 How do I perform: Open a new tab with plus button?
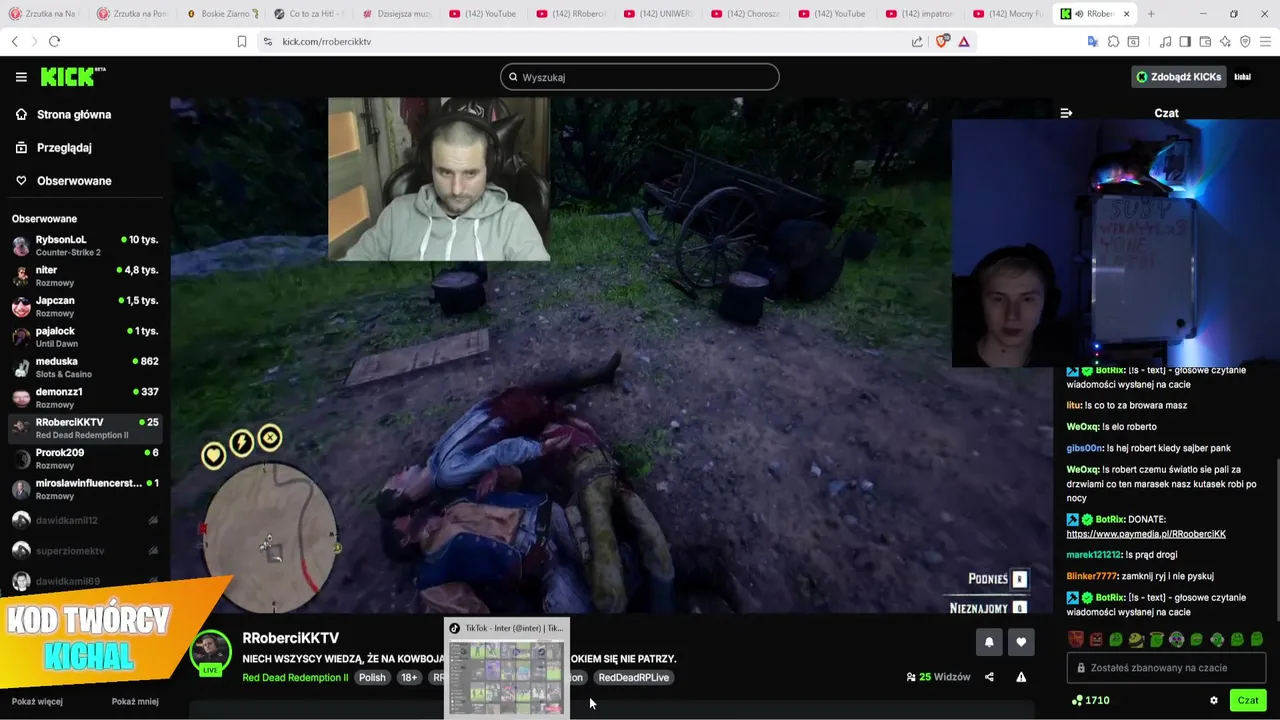[1151, 14]
